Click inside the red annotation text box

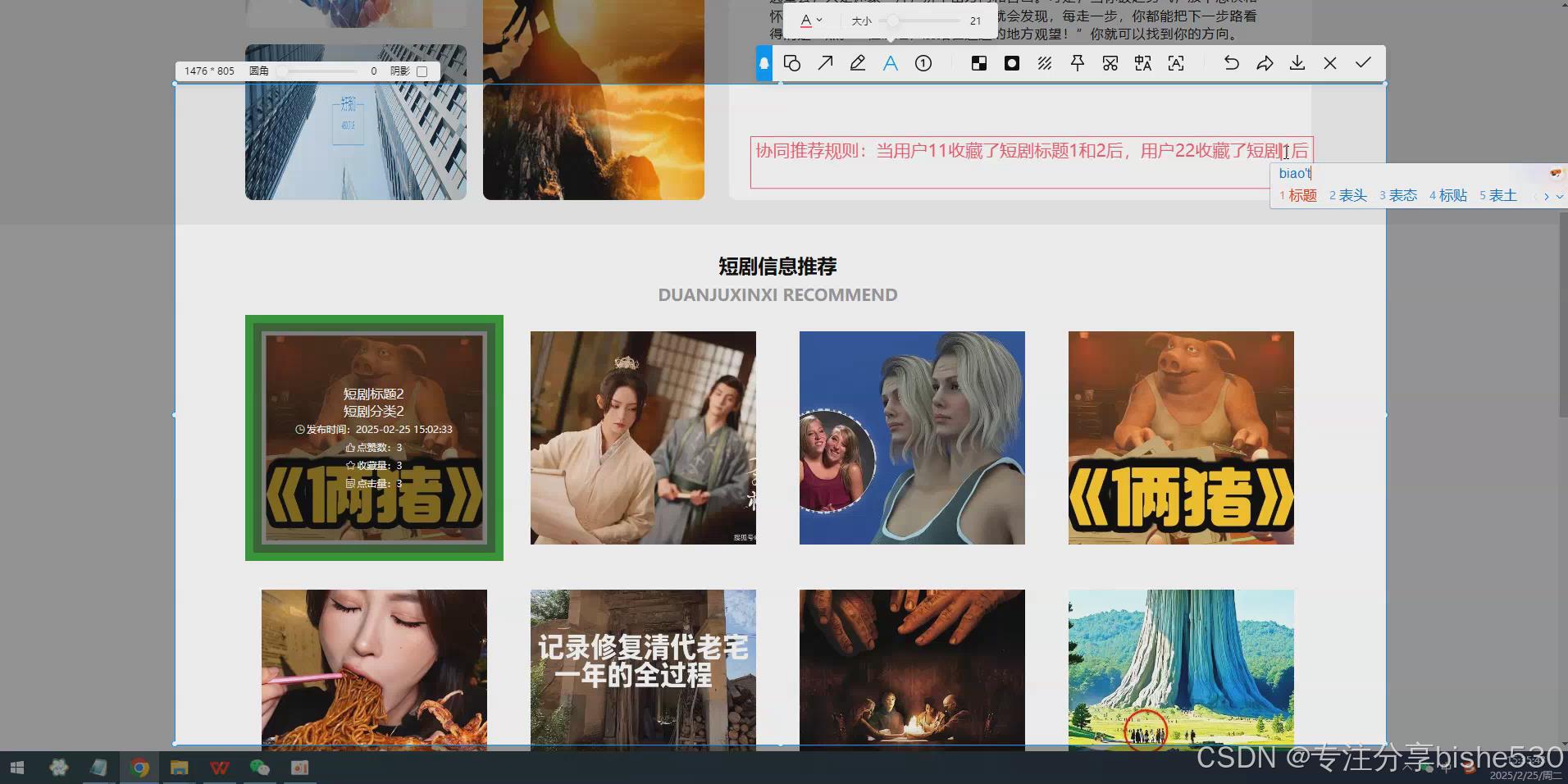(x=1032, y=162)
